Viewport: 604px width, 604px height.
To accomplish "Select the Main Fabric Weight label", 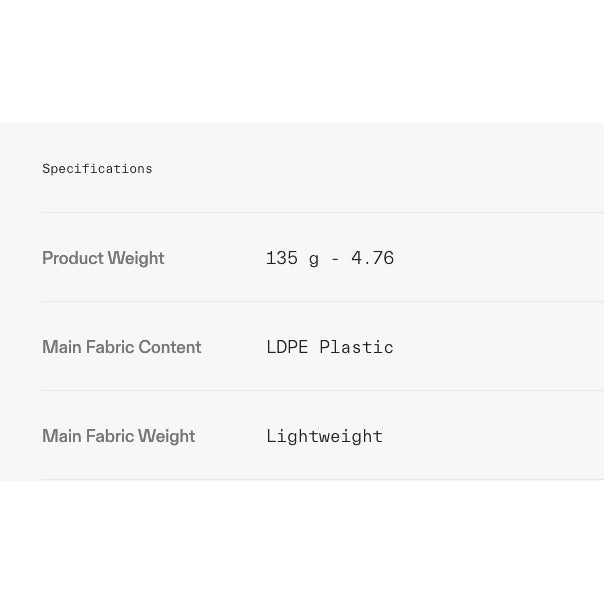I will point(119,436).
